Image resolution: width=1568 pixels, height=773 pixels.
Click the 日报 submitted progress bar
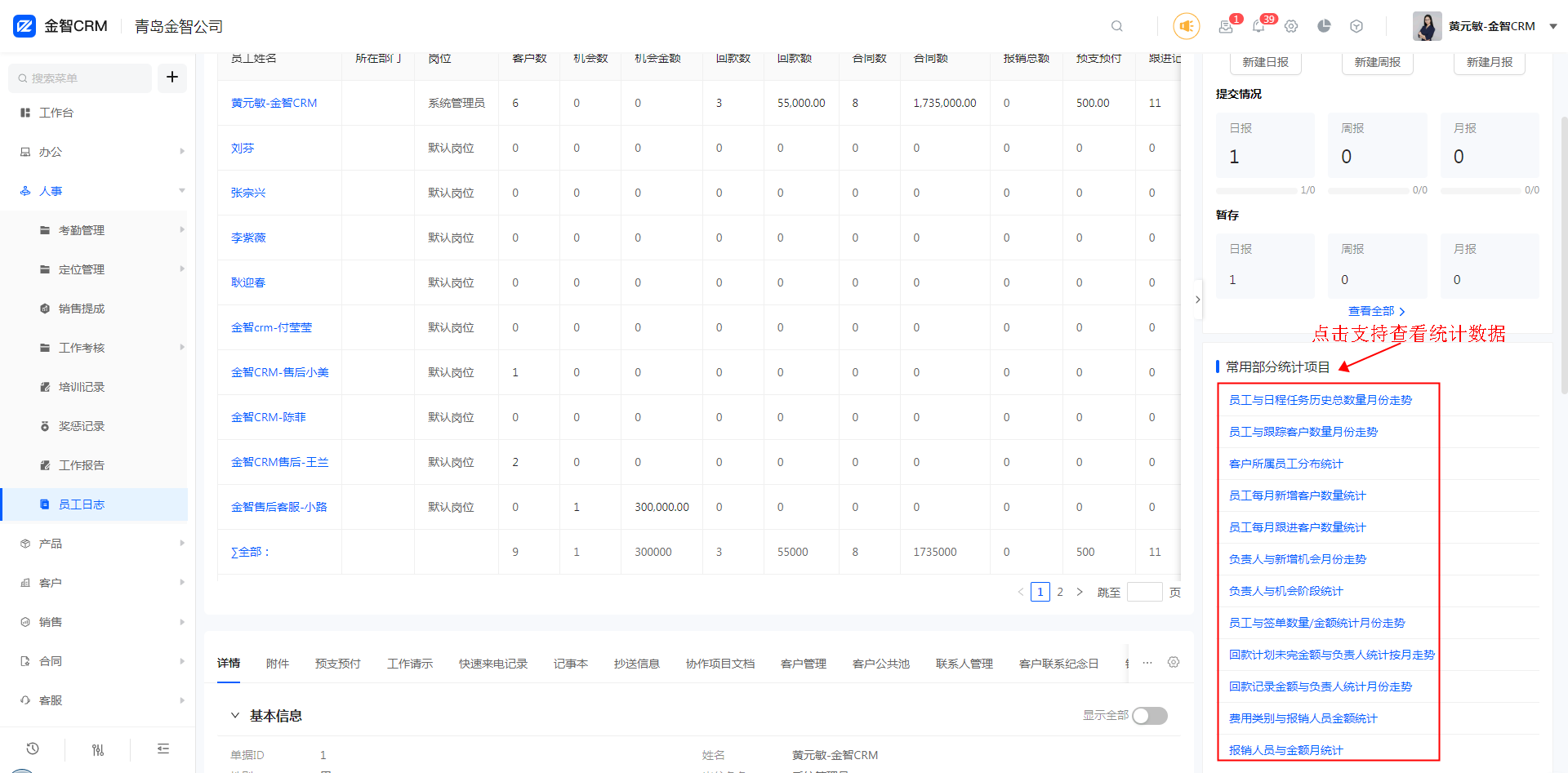[x=1256, y=190]
